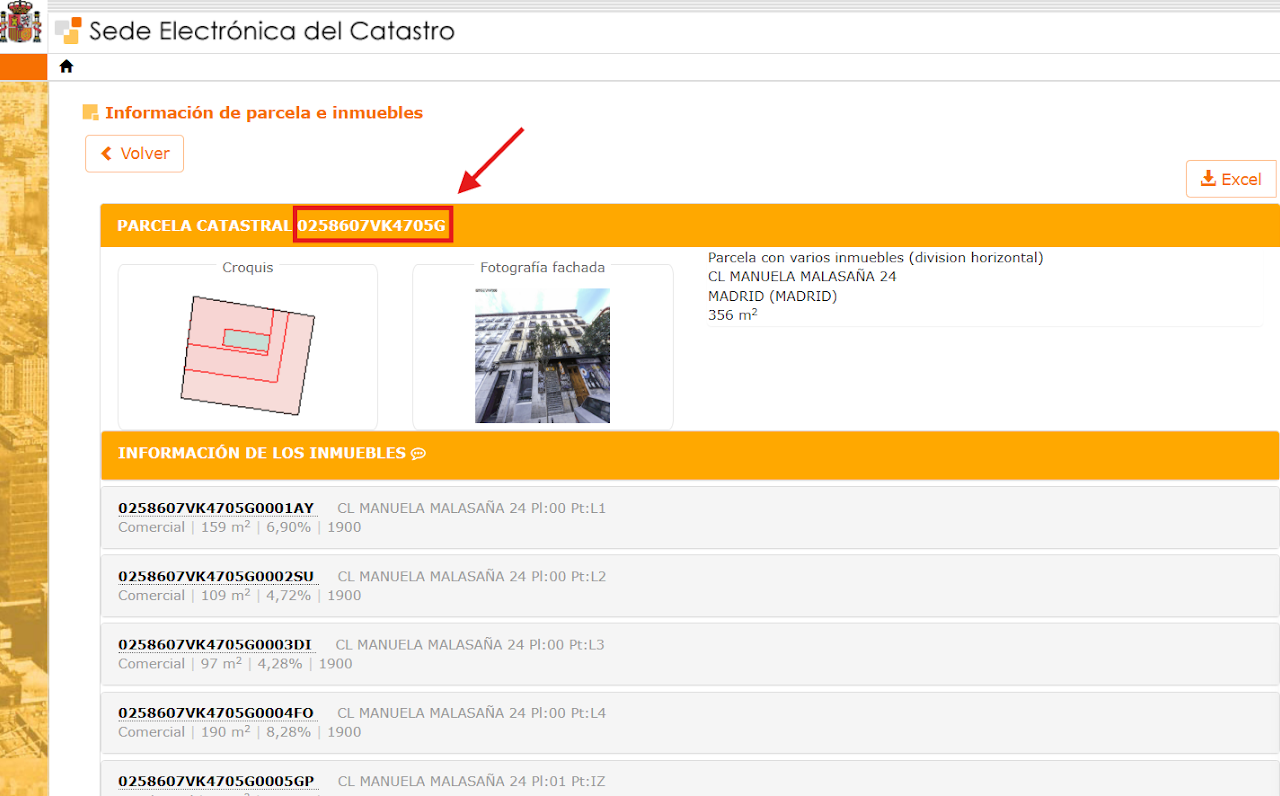This screenshot has height=796, width=1280.
Task: Click the Spanish coat of arms logo
Action: (x=21, y=24)
